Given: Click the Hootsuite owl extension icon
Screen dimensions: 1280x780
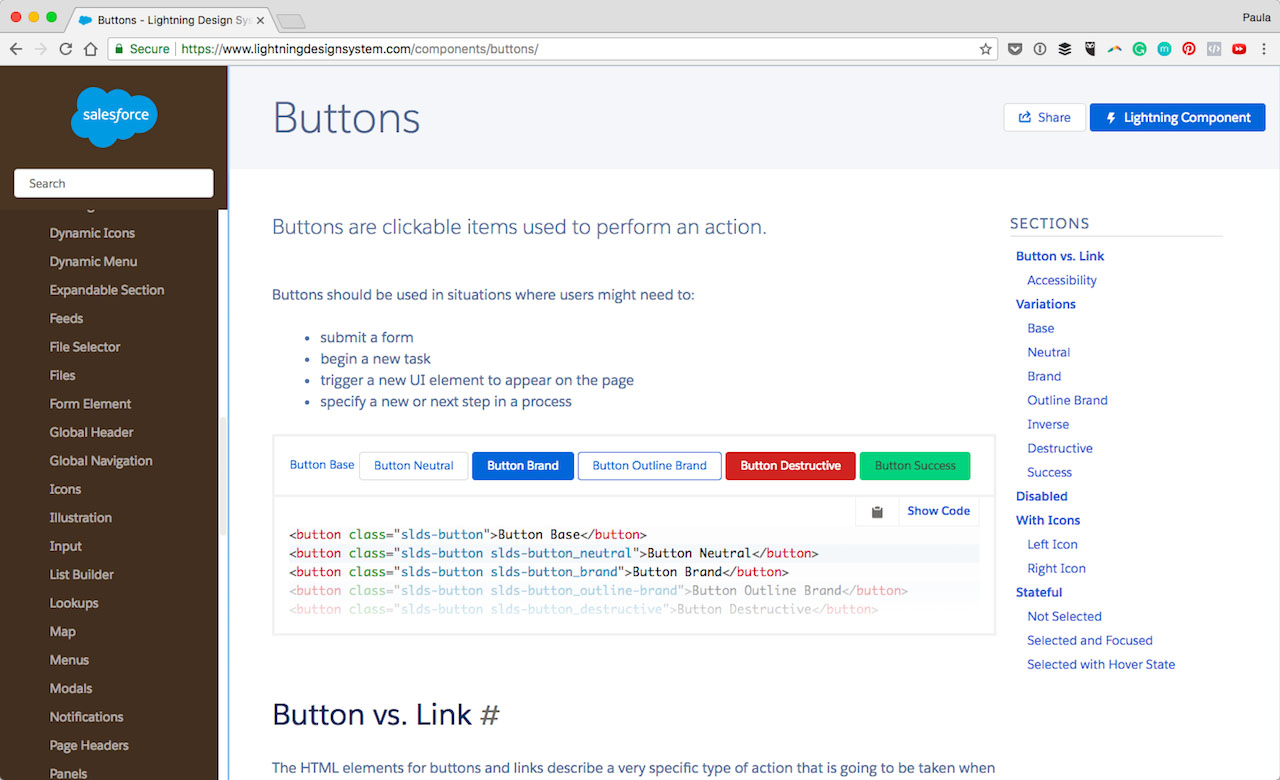Looking at the screenshot, I should [1089, 49].
